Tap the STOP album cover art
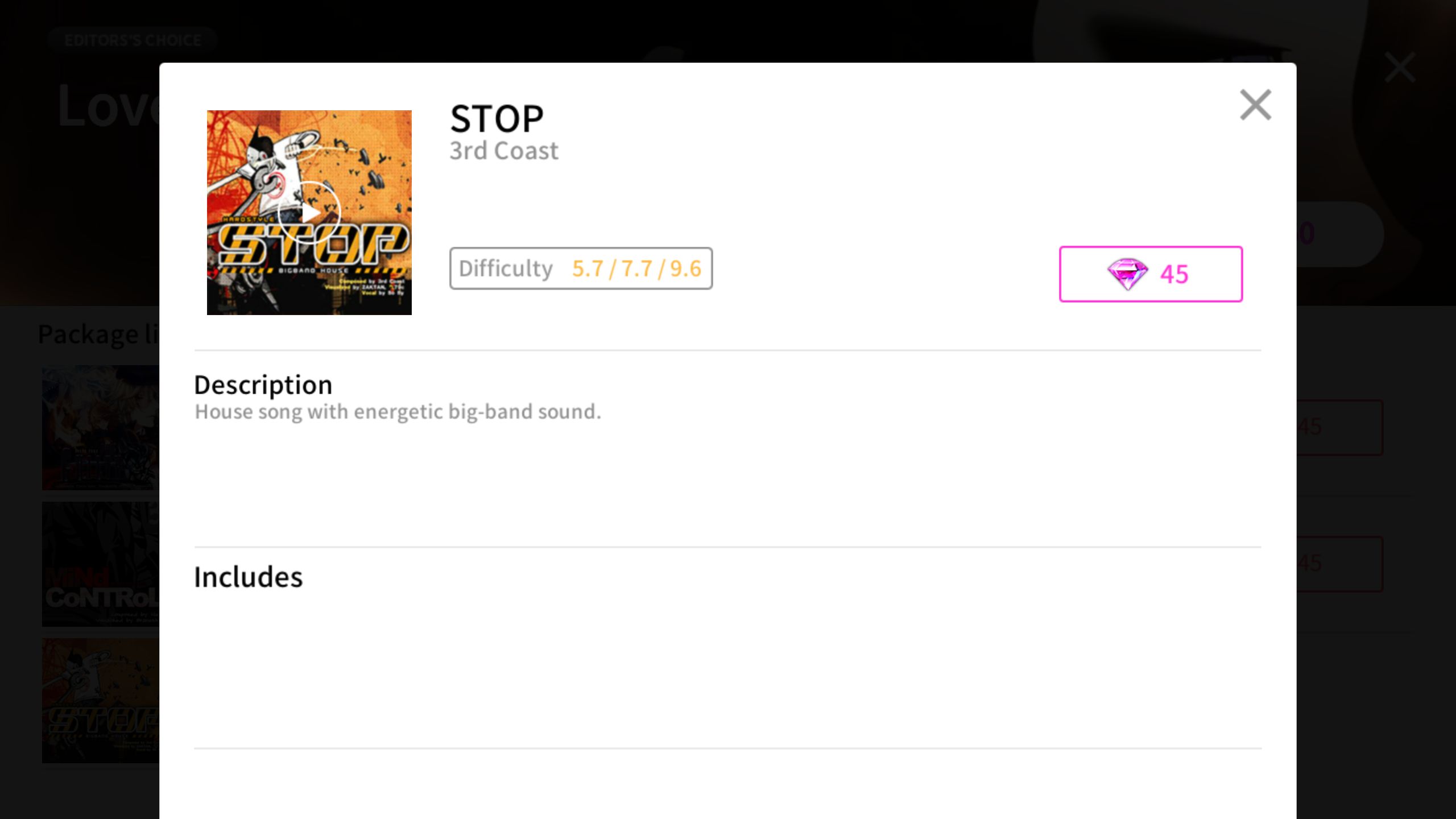 [x=309, y=213]
